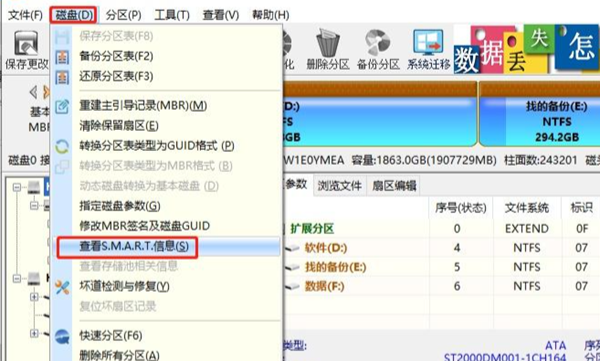Collapse the second disk tree node
Screen dimensions: 600x361
pos(16,278)
